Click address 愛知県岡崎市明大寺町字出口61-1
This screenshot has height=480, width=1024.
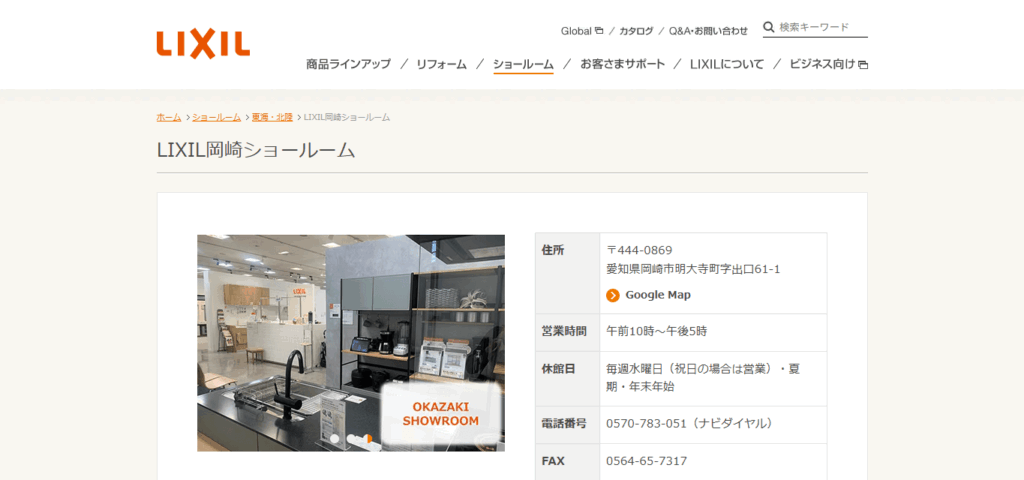tap(693, 269)
